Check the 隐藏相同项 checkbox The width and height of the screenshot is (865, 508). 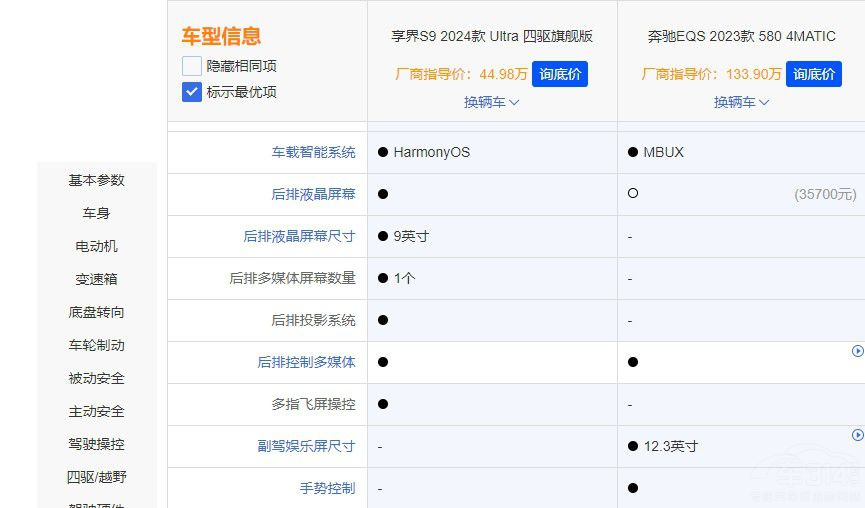[x=192, y=66]
